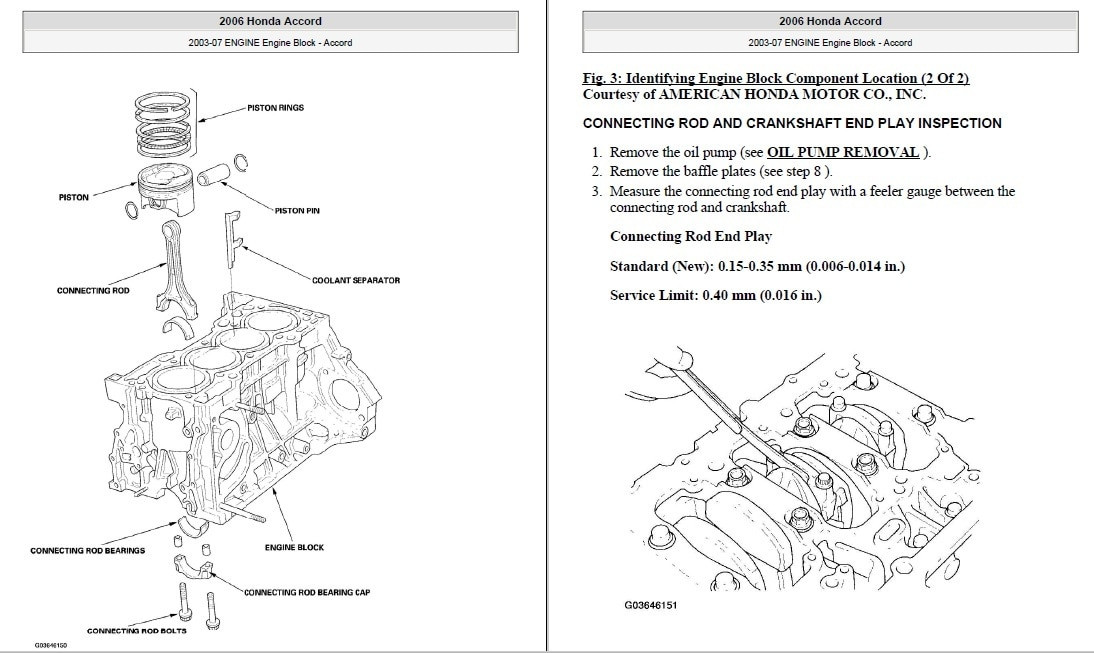Click the PISTON RINGS label in diagram

point(275,107)
